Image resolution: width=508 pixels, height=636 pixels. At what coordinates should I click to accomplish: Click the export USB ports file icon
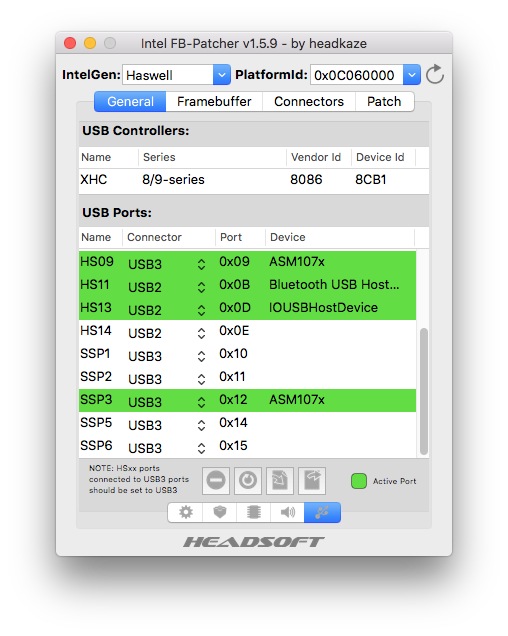(x=312, y=481)
